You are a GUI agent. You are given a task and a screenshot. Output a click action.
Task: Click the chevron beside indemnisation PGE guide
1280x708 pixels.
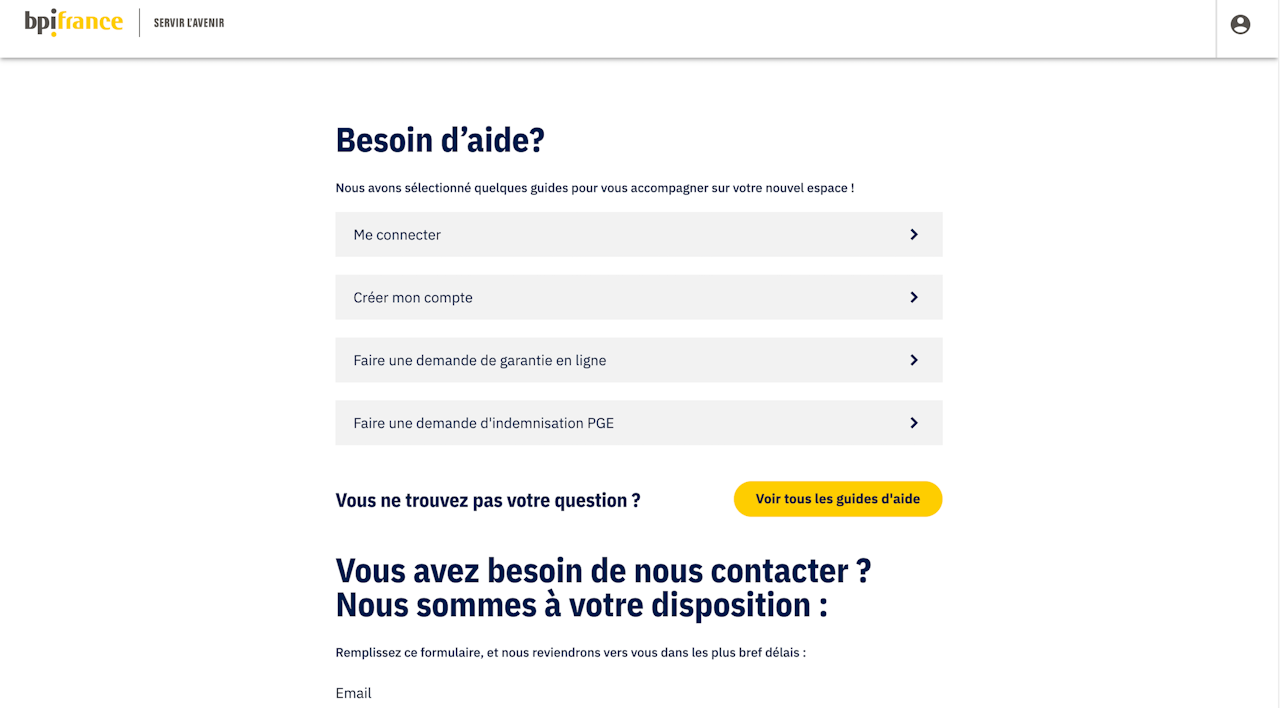tap(914, 423)
